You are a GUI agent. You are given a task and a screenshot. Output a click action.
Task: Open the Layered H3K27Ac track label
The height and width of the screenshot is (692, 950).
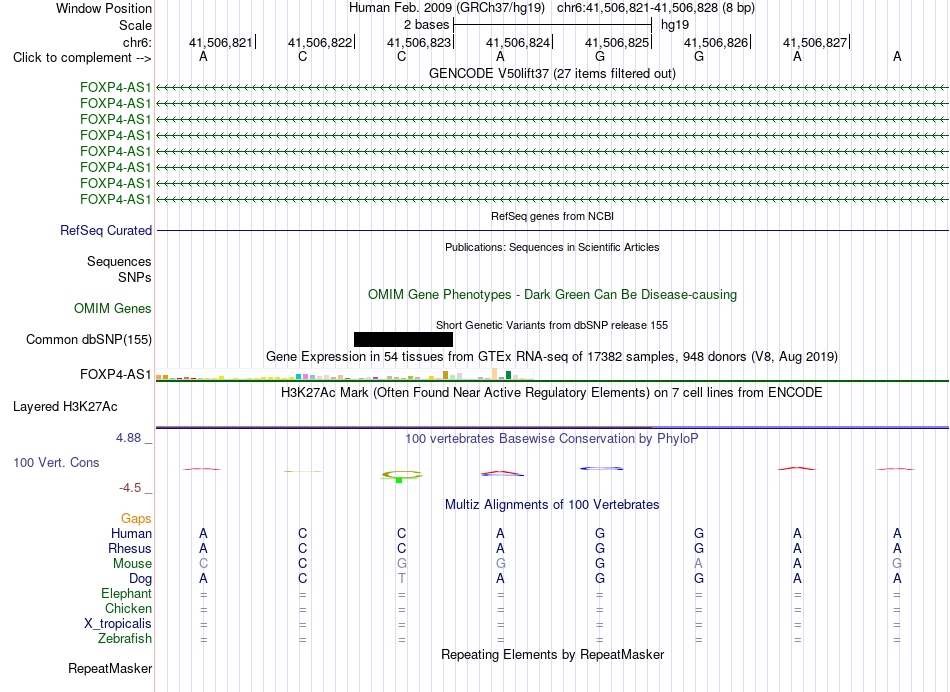(x=65, y=407)
